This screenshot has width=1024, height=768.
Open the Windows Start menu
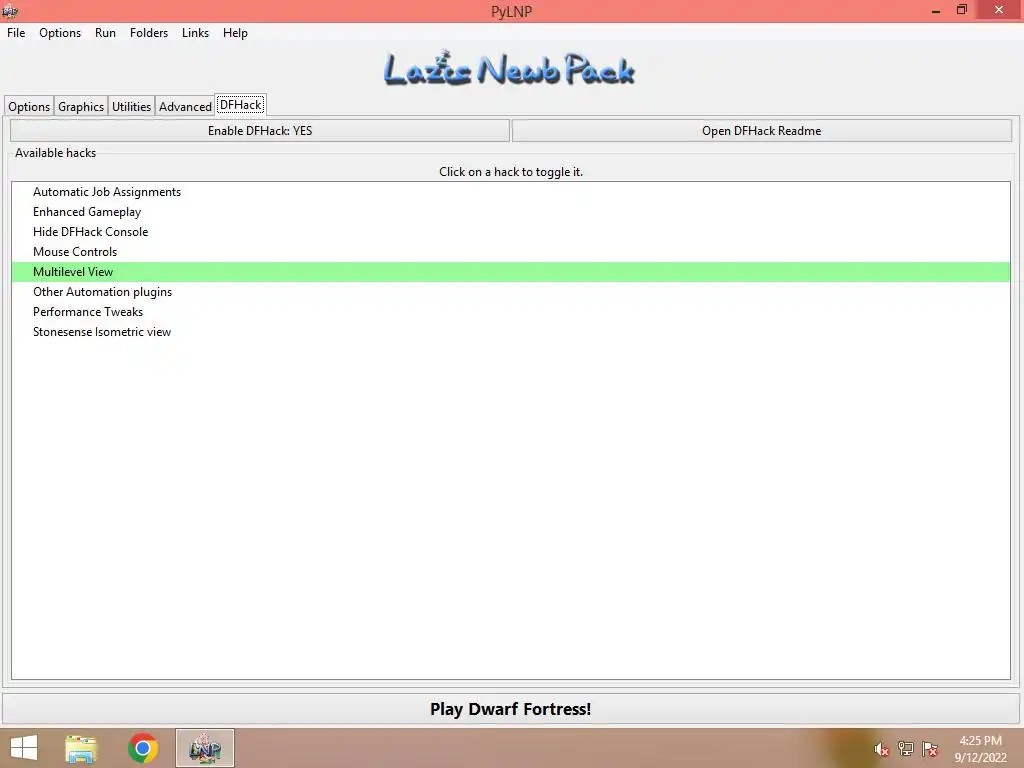click(24, 748)
